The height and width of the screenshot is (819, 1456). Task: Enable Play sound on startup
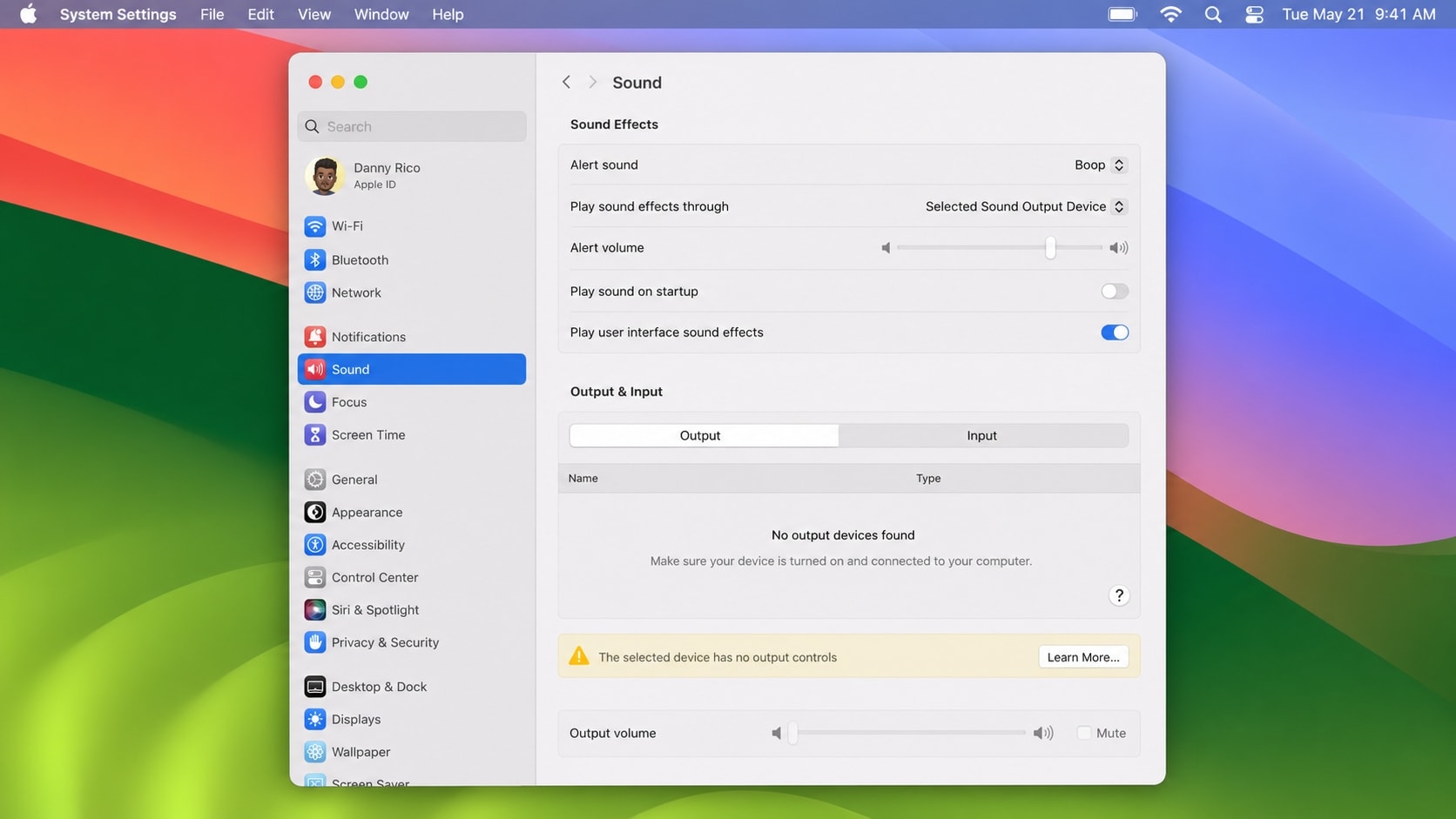click(x=1114, y=292)
